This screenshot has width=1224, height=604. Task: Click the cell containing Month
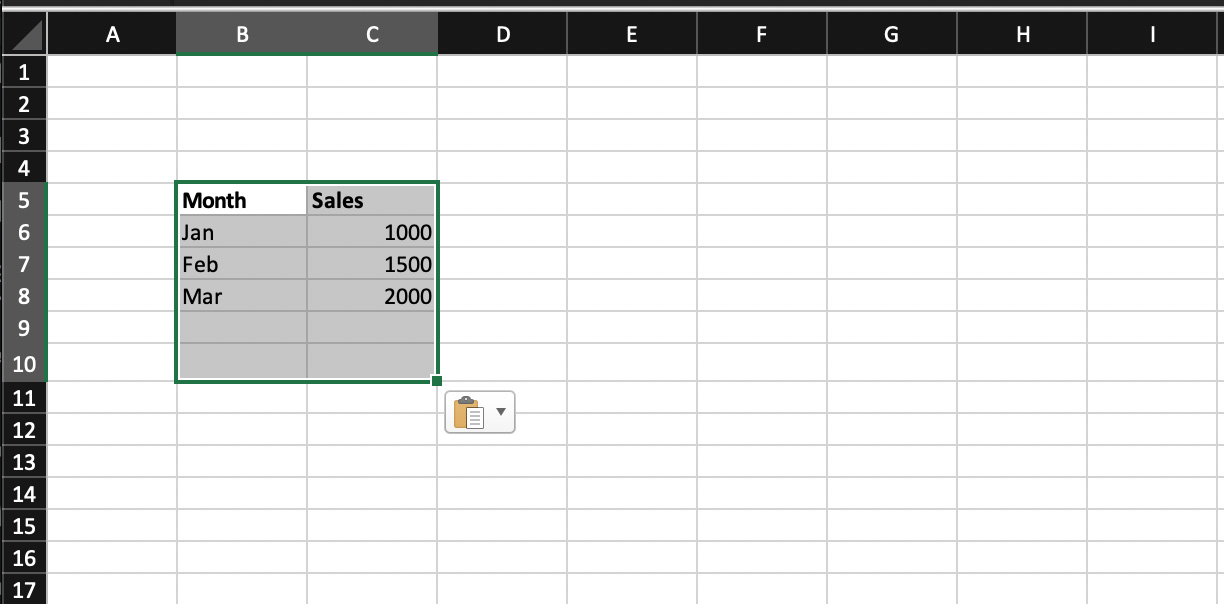click(241, 200)
